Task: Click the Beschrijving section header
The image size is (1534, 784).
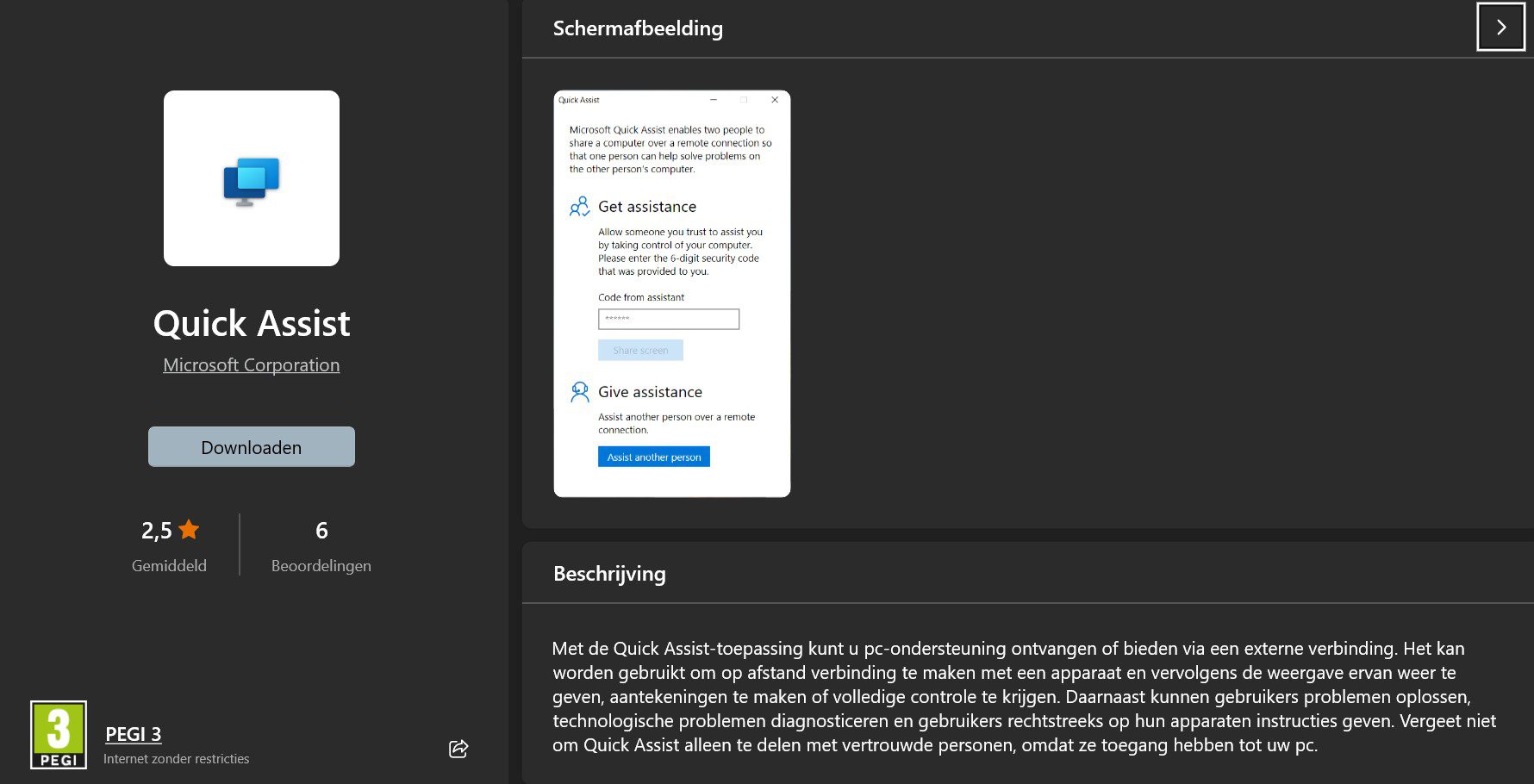Action: tap(609, 574)
